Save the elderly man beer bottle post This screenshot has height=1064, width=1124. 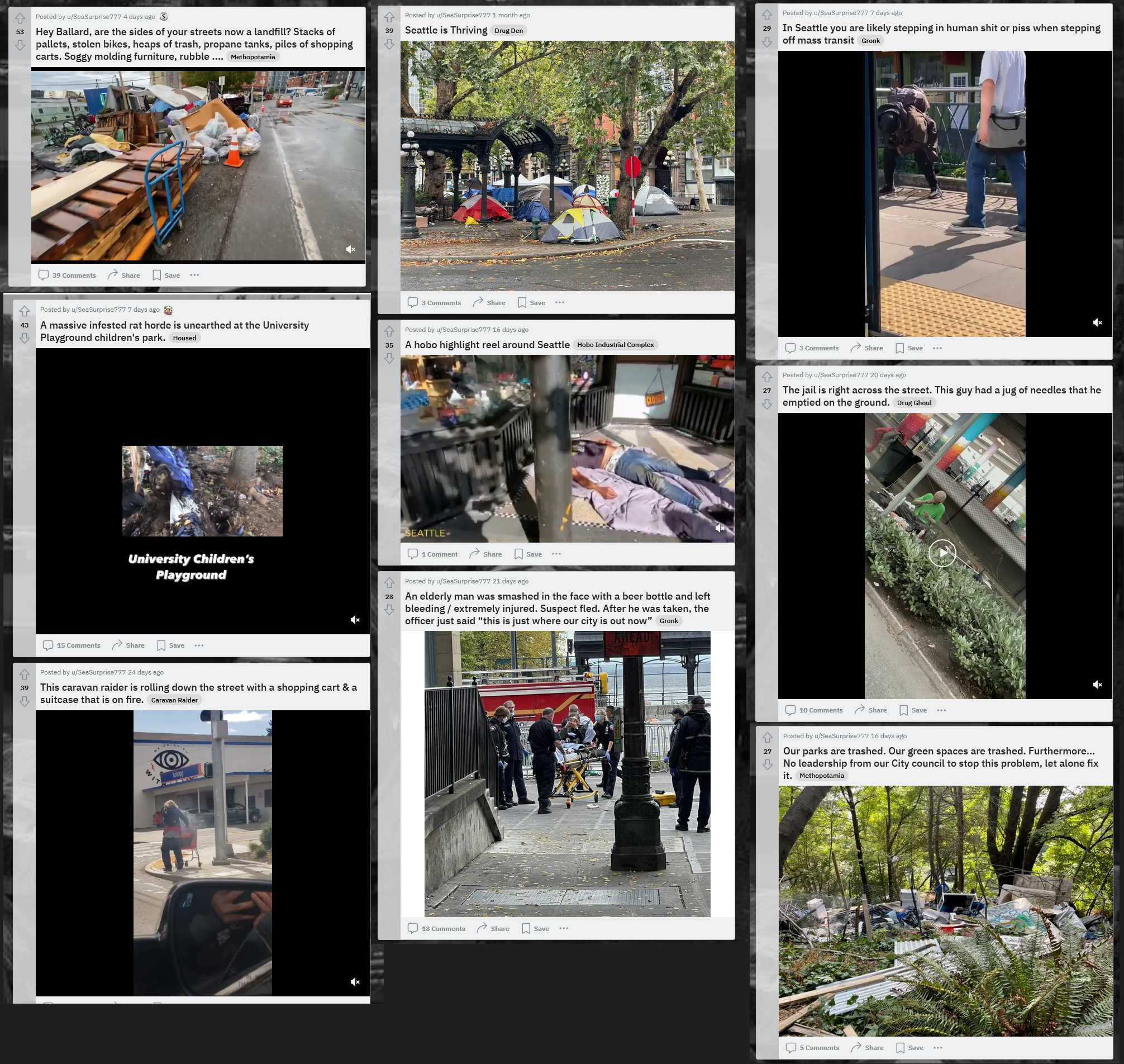click(535, 928)
